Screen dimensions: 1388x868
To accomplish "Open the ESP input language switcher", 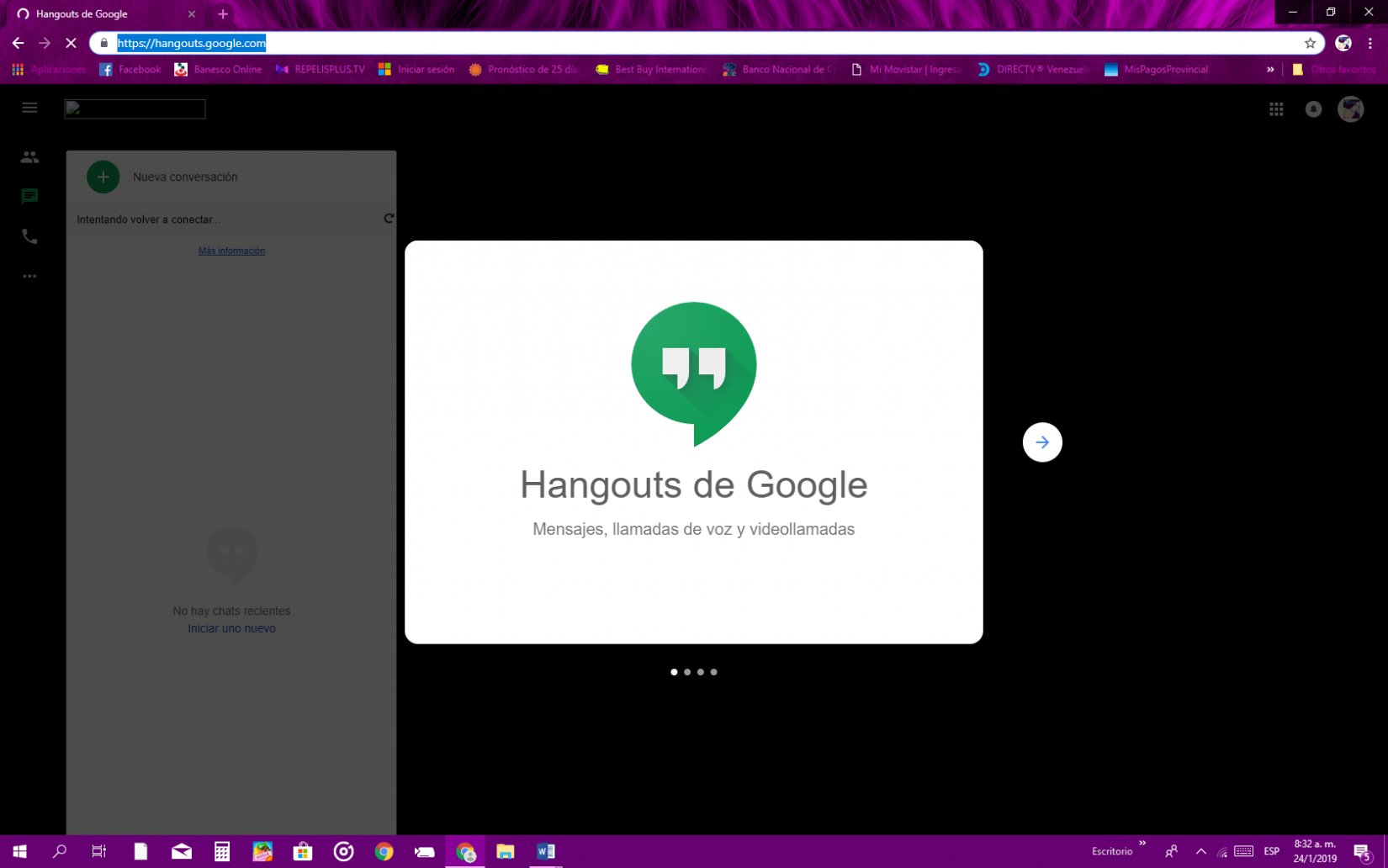I will 1272,851.
